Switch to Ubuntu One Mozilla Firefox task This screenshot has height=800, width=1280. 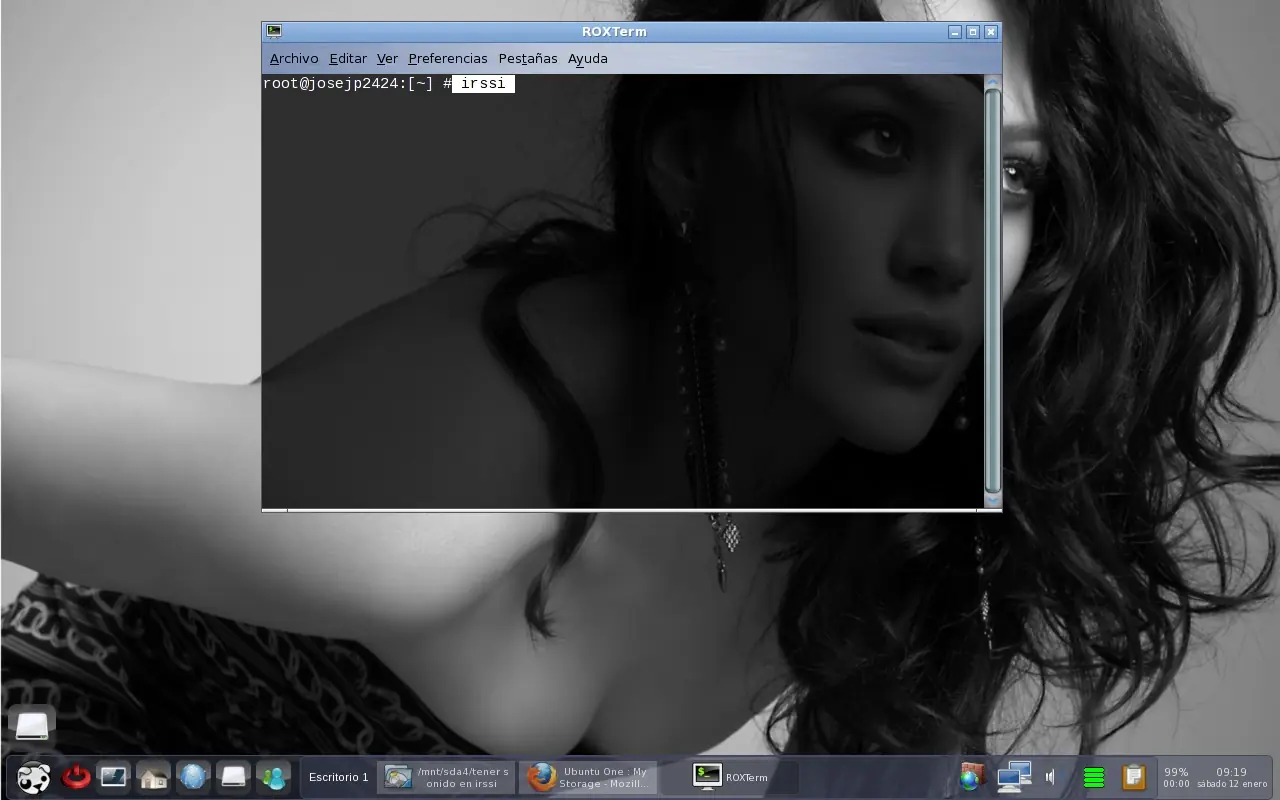pos(588,777)
